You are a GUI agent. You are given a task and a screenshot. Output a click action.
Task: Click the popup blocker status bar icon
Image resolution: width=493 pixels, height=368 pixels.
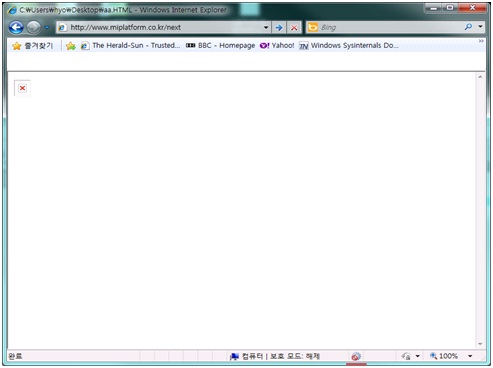point(356,356)
